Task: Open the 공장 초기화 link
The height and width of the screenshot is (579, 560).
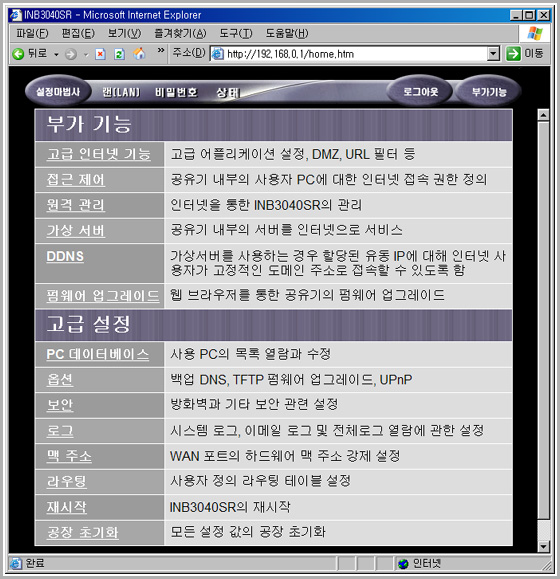Action: click(x=82, y=532)
